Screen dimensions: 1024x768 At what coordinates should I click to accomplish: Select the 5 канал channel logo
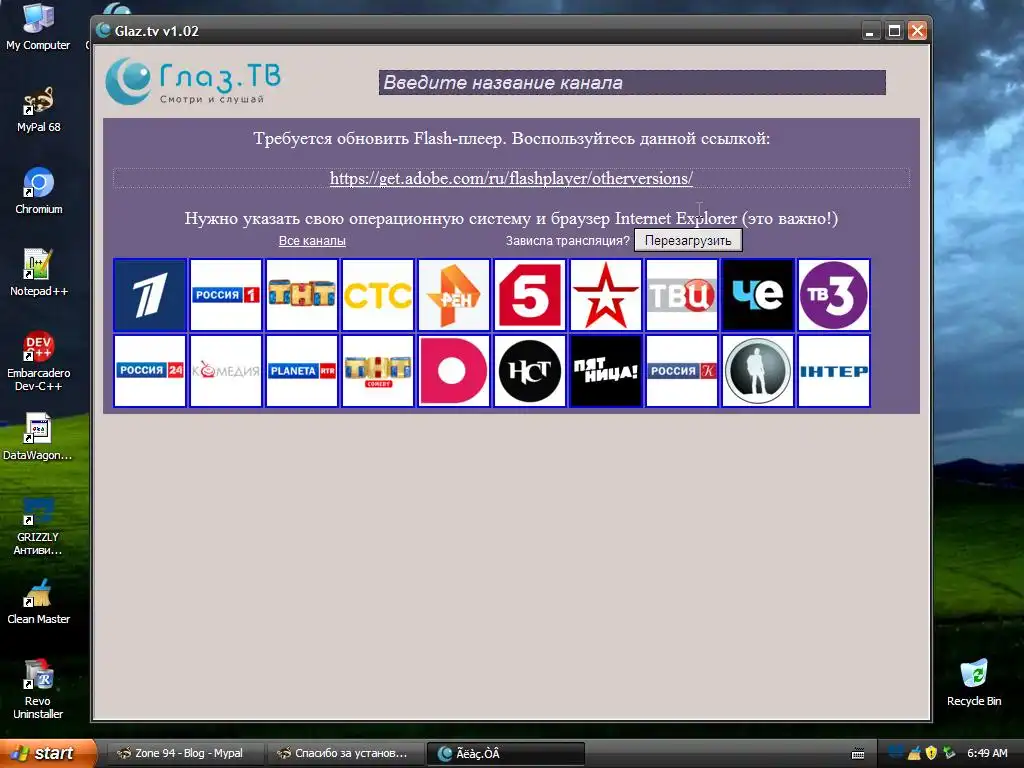tap(530, 295)
